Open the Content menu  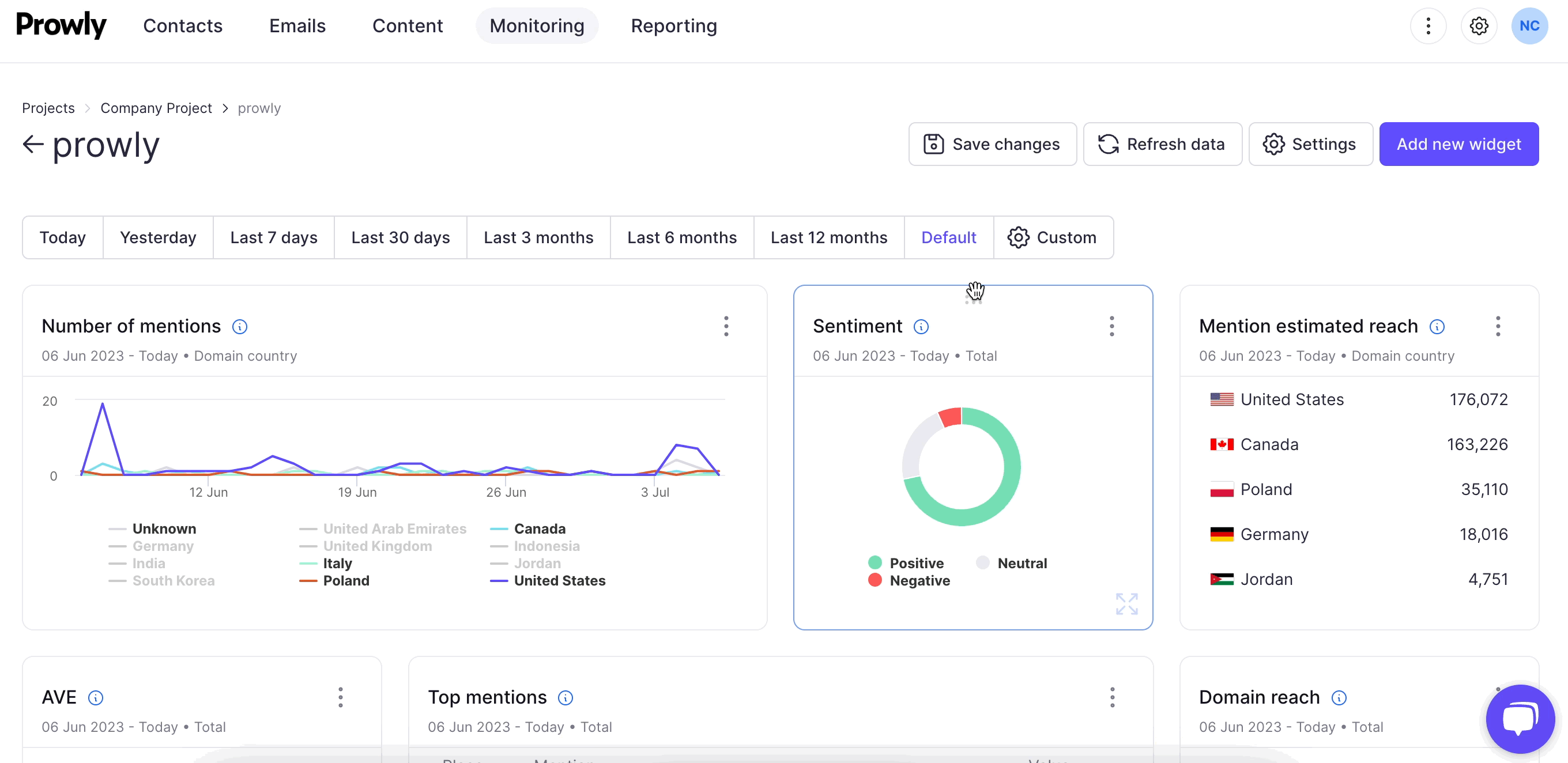coord(407,25)
